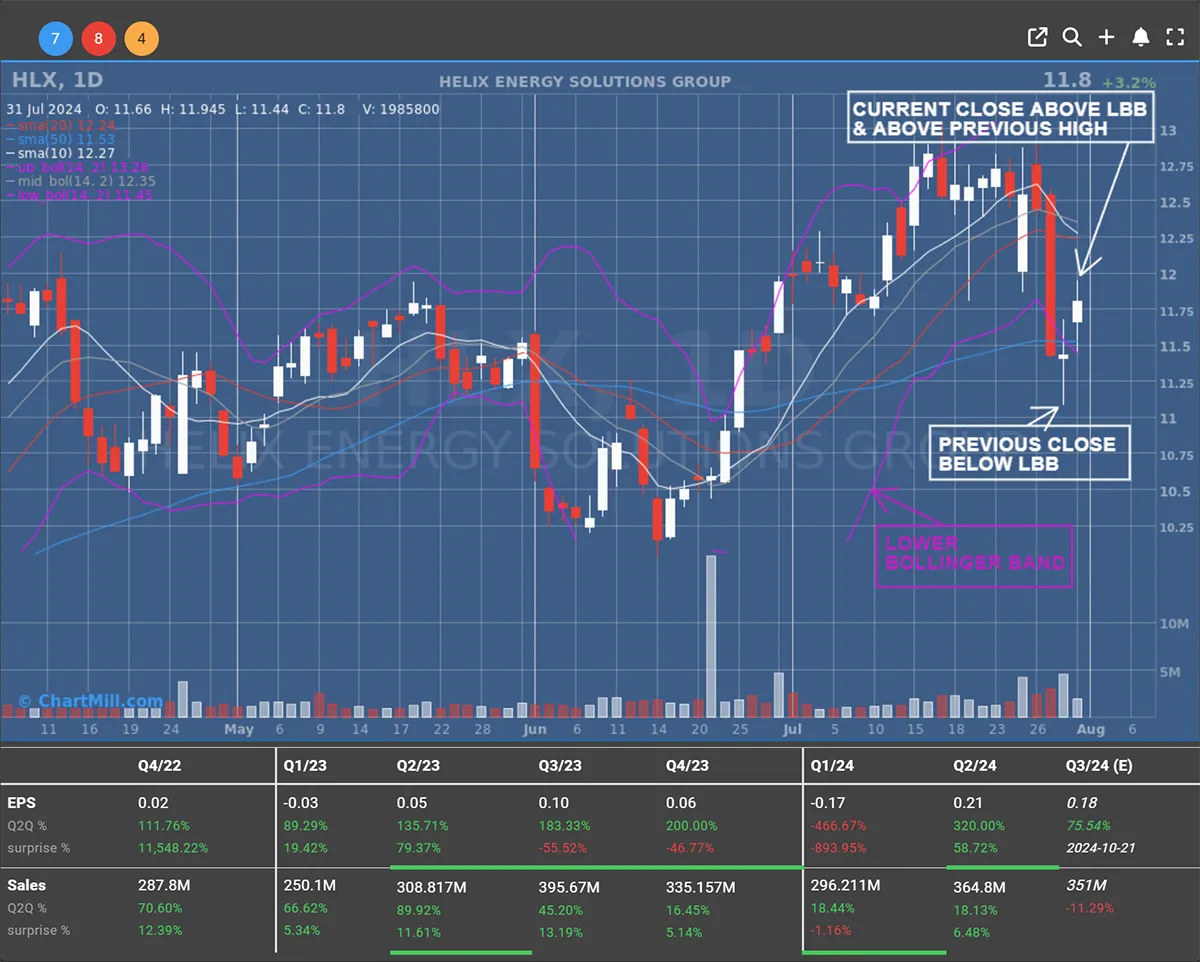Screen dimensions: 1200x962
Task: Click the Jul label on date axis
Action: pyautogui.click(x=793, y=729)
